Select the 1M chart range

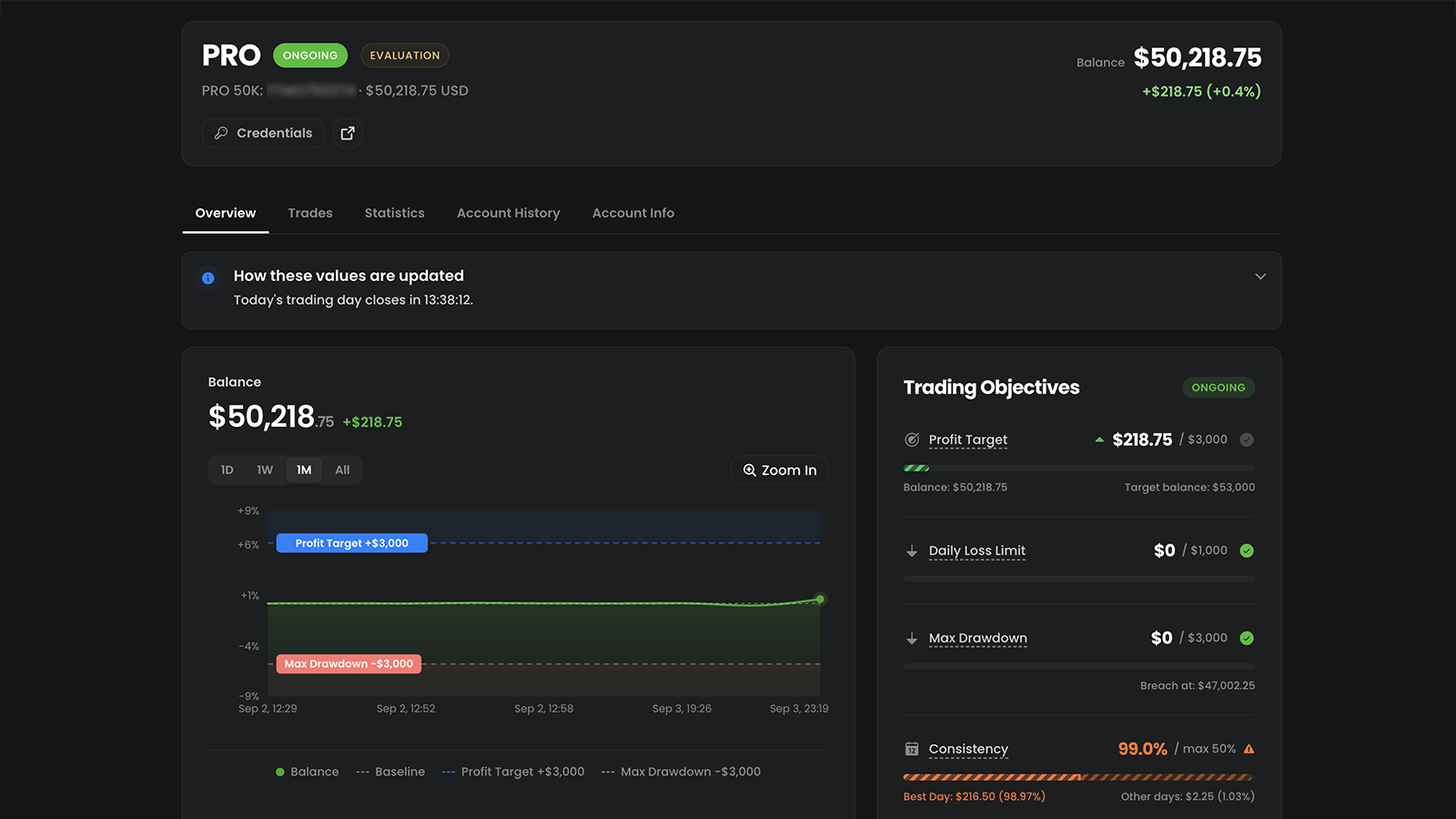[x=304, y=470]
